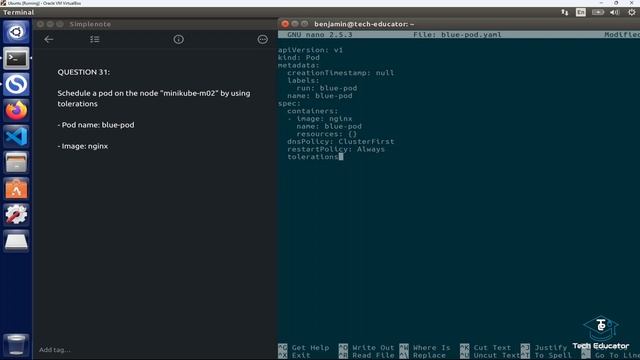Click the Terminal label in top panel
This screenshot has width=640, height=360.
click(18, 12)
